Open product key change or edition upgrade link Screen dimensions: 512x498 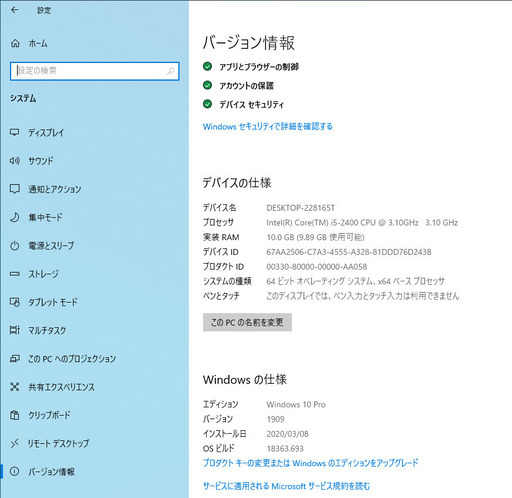coord(310,463)
